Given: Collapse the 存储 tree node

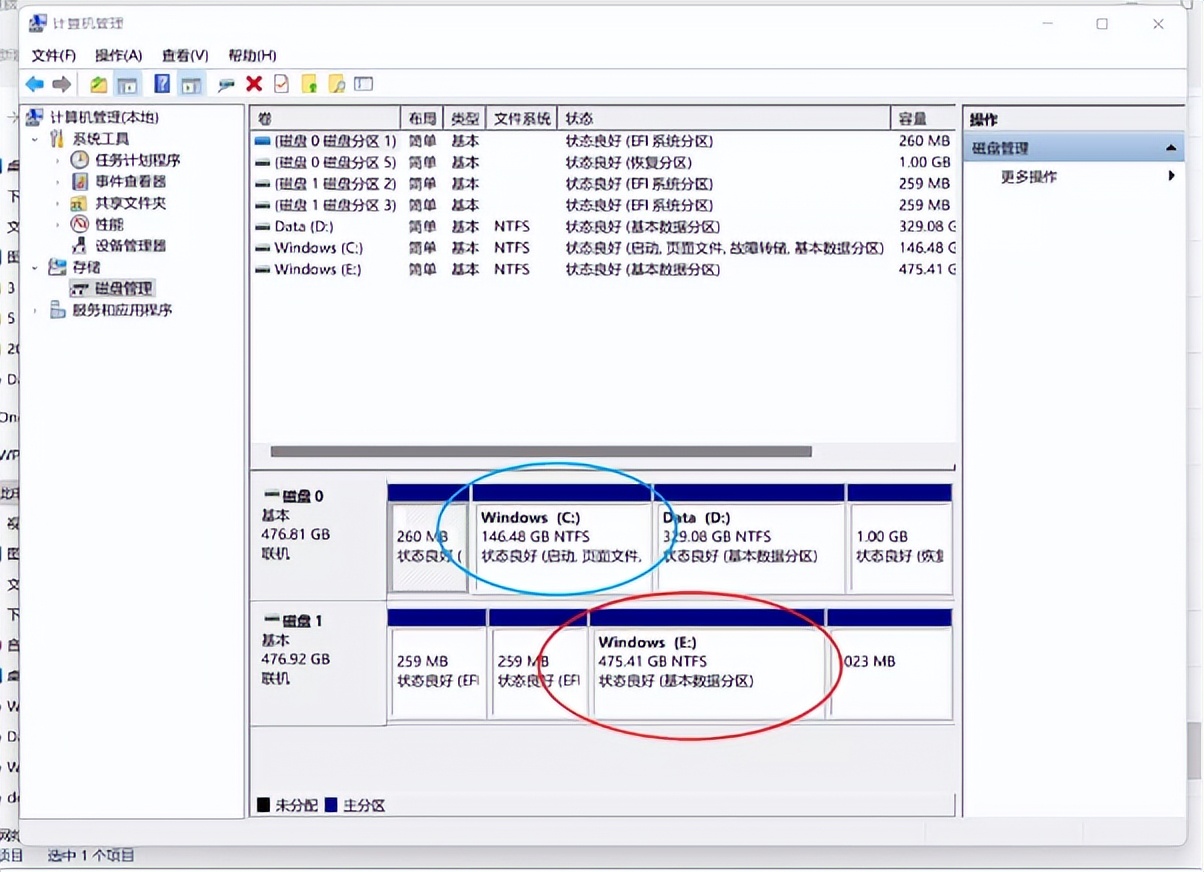Looking at the screenshot, I should point(35,267).
